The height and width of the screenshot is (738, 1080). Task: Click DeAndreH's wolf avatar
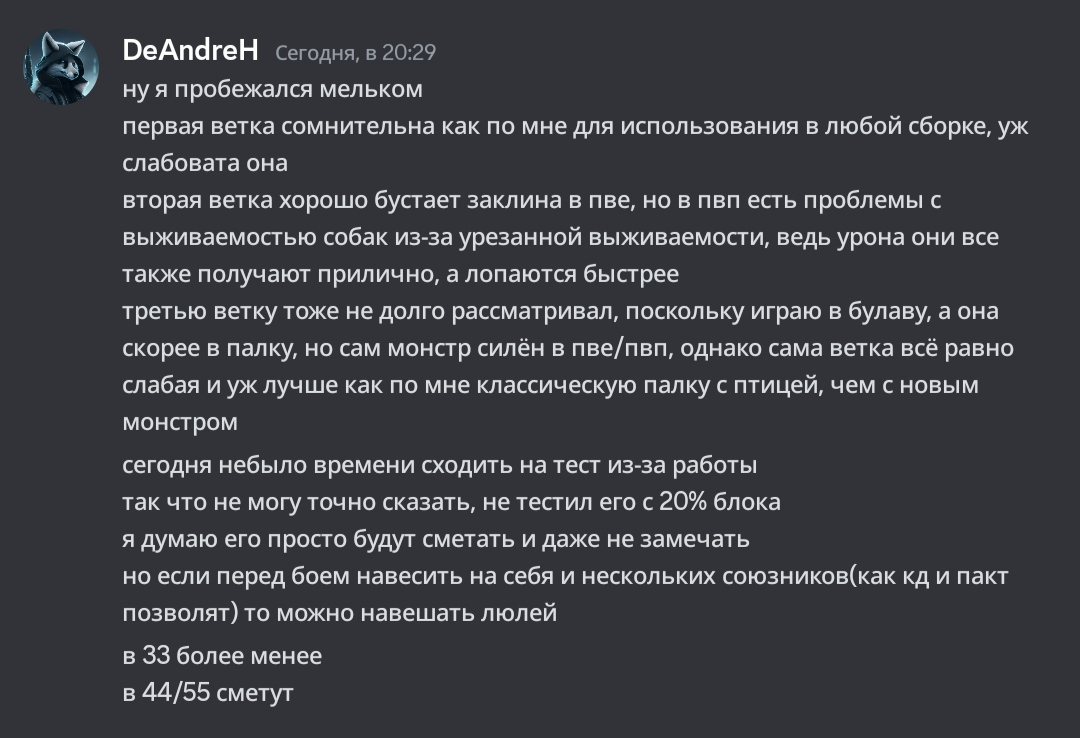point(62,66)
